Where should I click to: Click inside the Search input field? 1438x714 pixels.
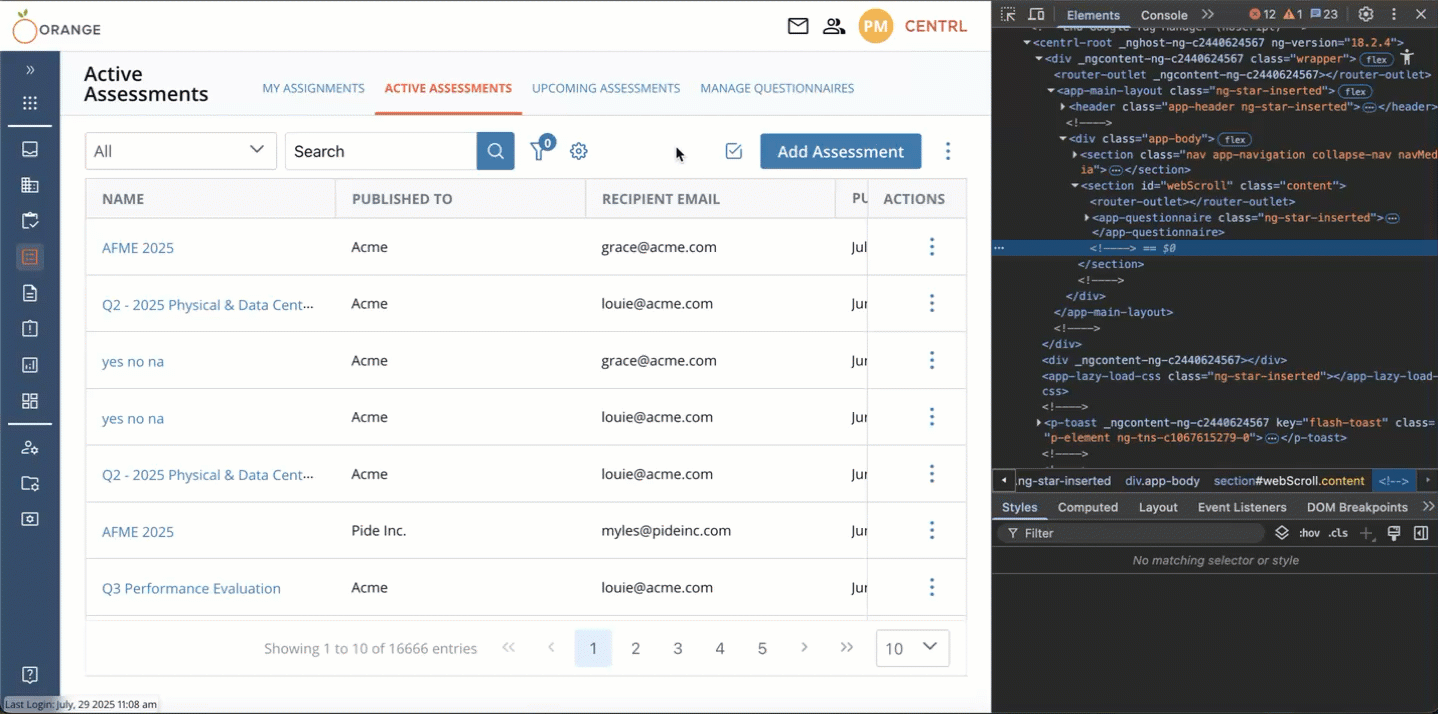click(381, 151)
